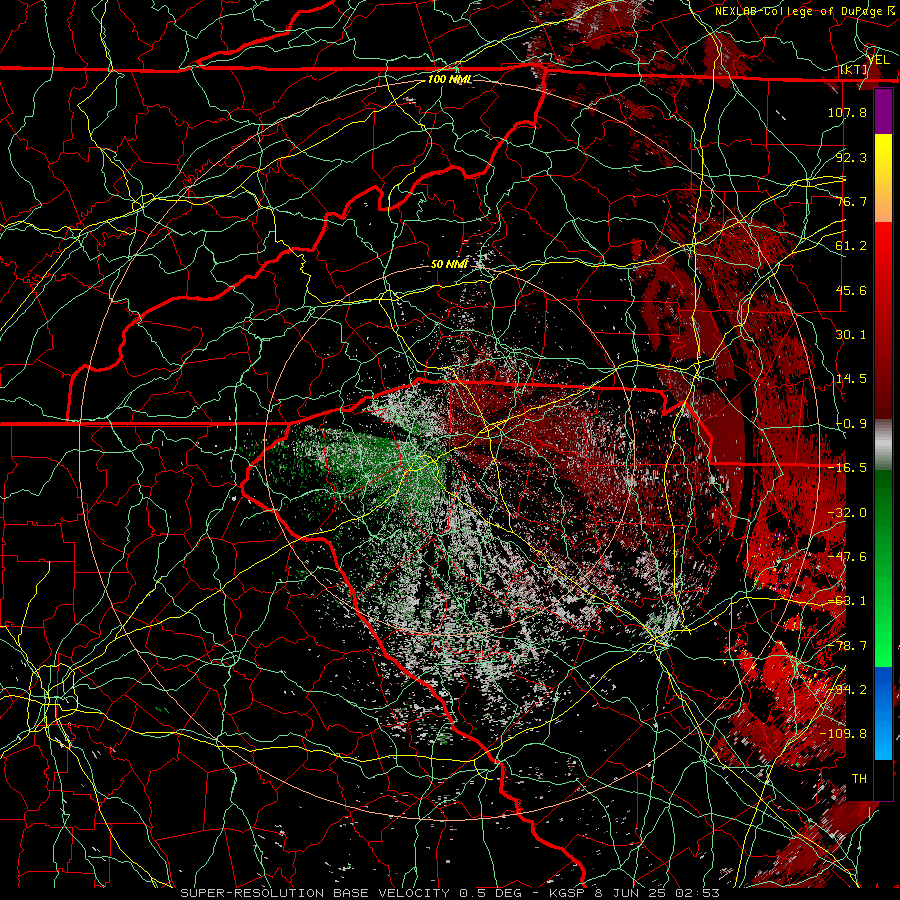Select the dark blue color bar segment

[x=883, y=689]
